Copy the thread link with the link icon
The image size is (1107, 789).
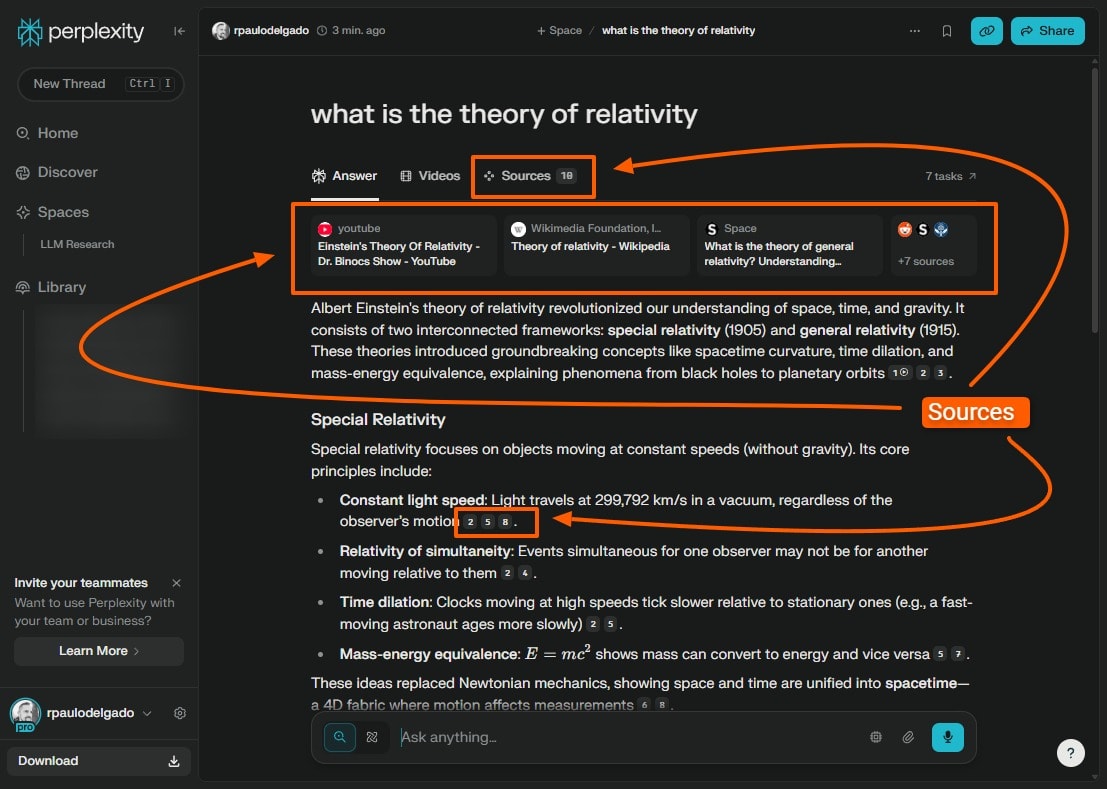tap(986, 30)
